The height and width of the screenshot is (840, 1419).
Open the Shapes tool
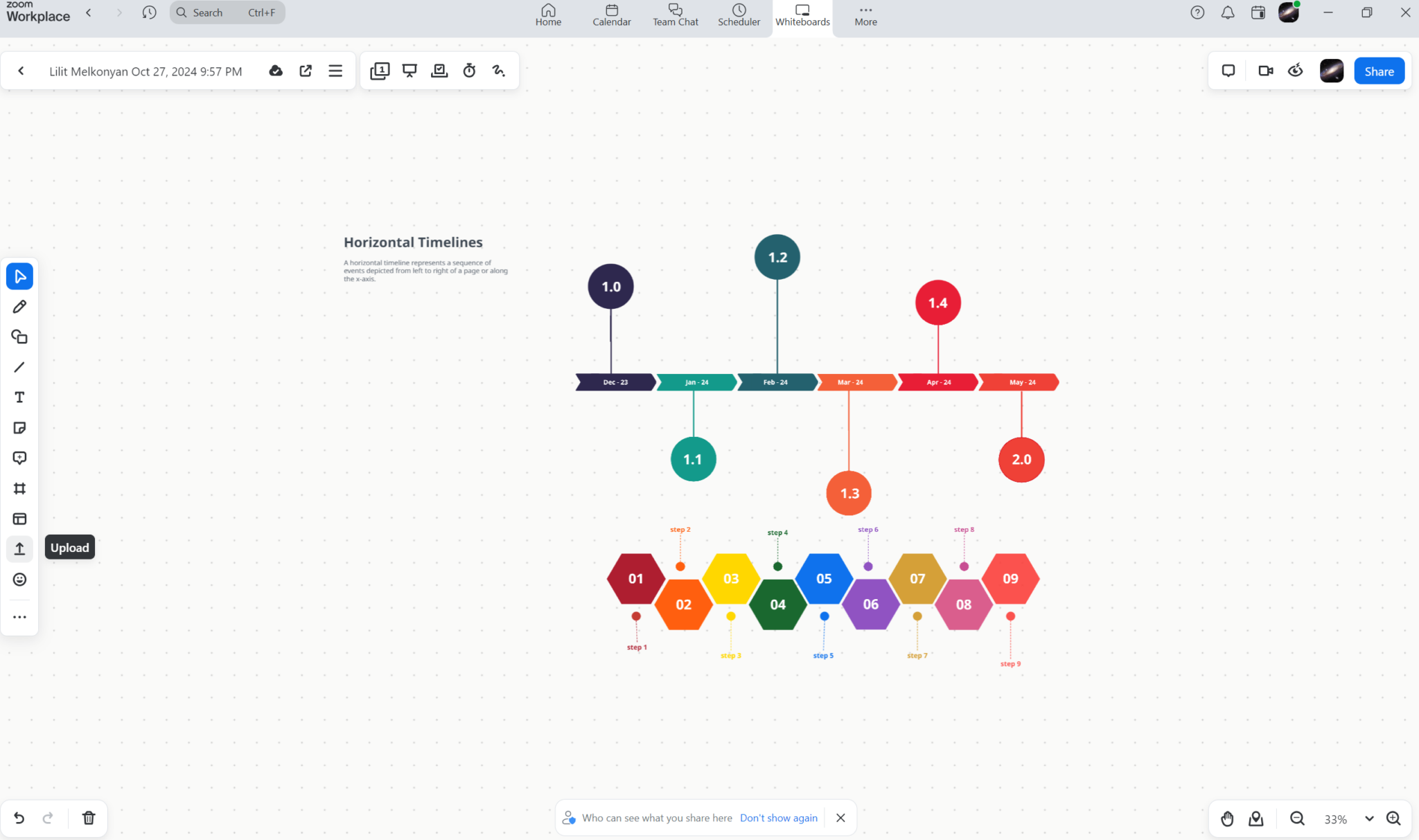point(19,337)
